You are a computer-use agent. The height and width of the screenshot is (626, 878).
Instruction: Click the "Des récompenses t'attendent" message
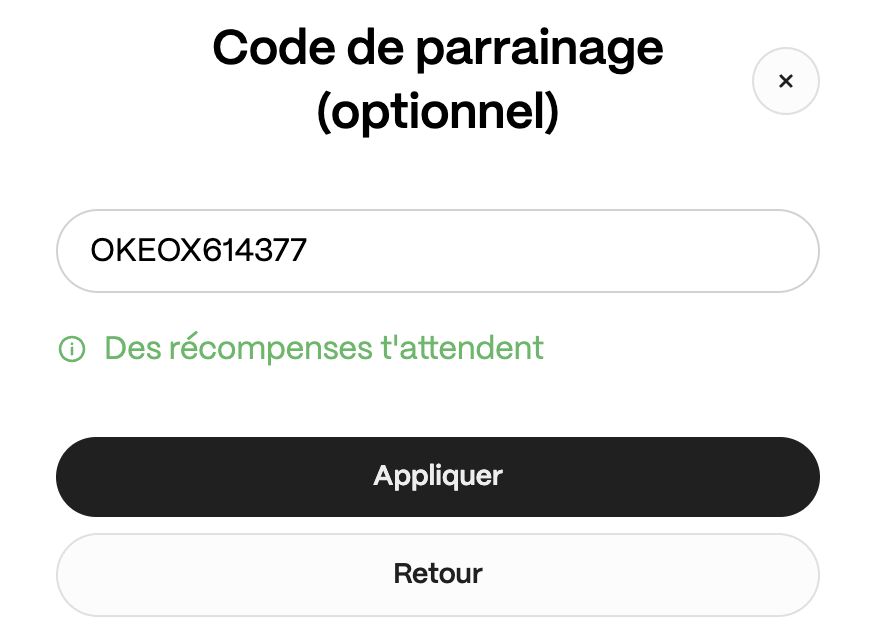coord(324,348)
